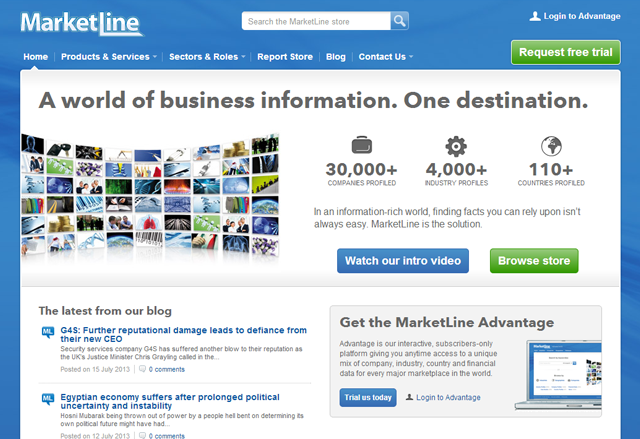Click the ML blog icon beside G4S post

pyautogui.click(x=48, y=332)
